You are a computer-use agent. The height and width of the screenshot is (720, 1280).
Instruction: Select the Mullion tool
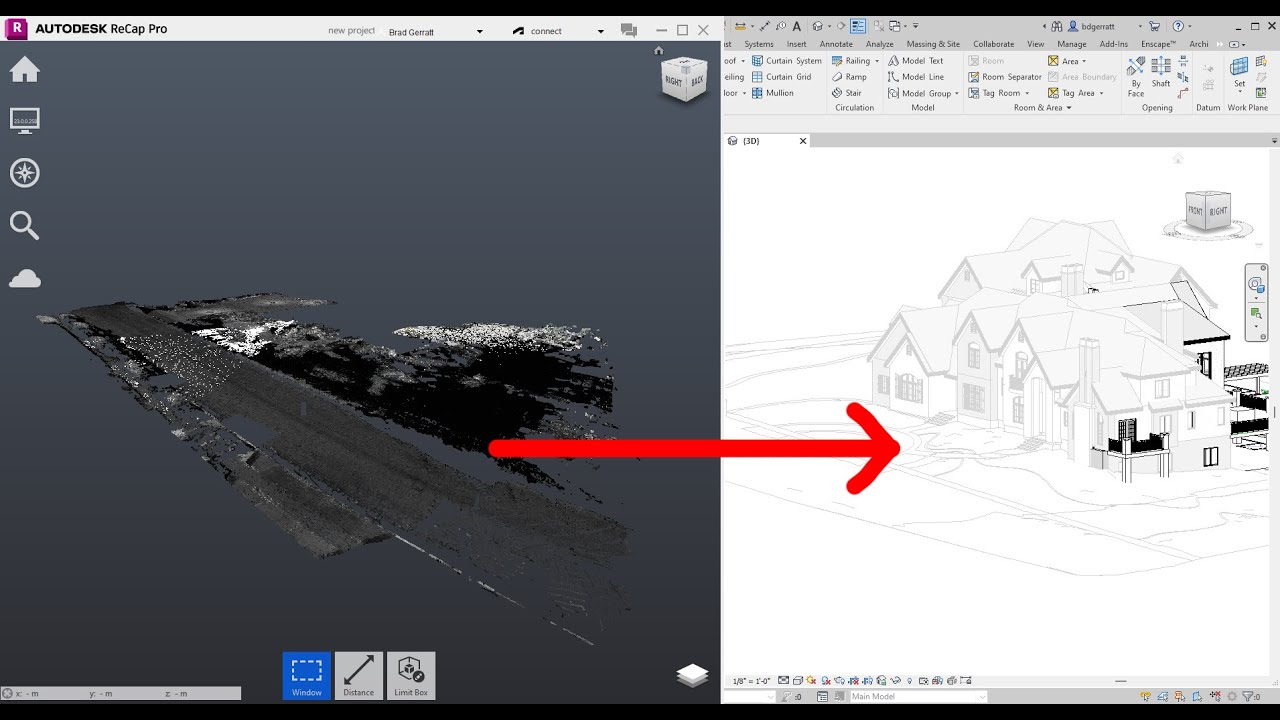click(x=772, y=93)
